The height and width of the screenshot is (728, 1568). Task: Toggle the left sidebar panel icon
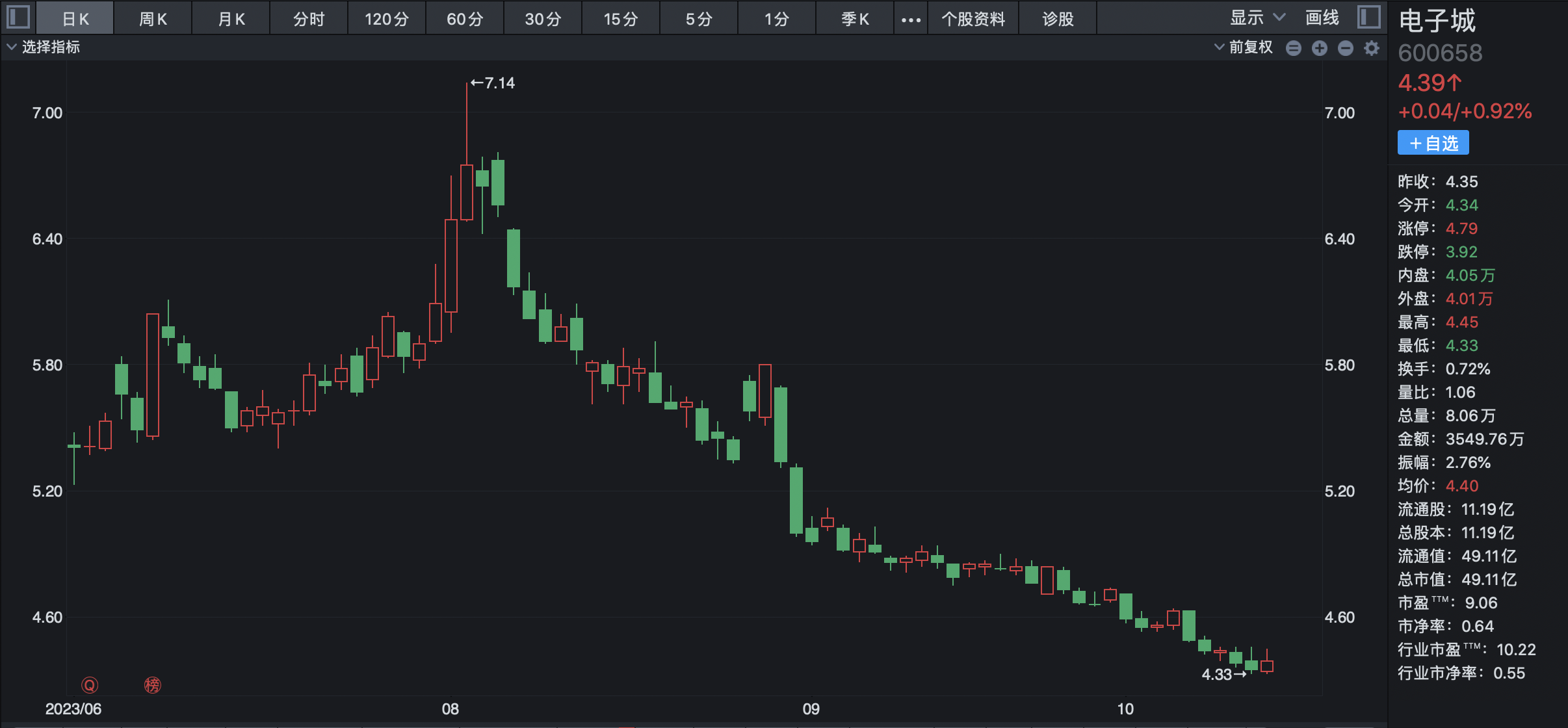(x=18, y=17)
